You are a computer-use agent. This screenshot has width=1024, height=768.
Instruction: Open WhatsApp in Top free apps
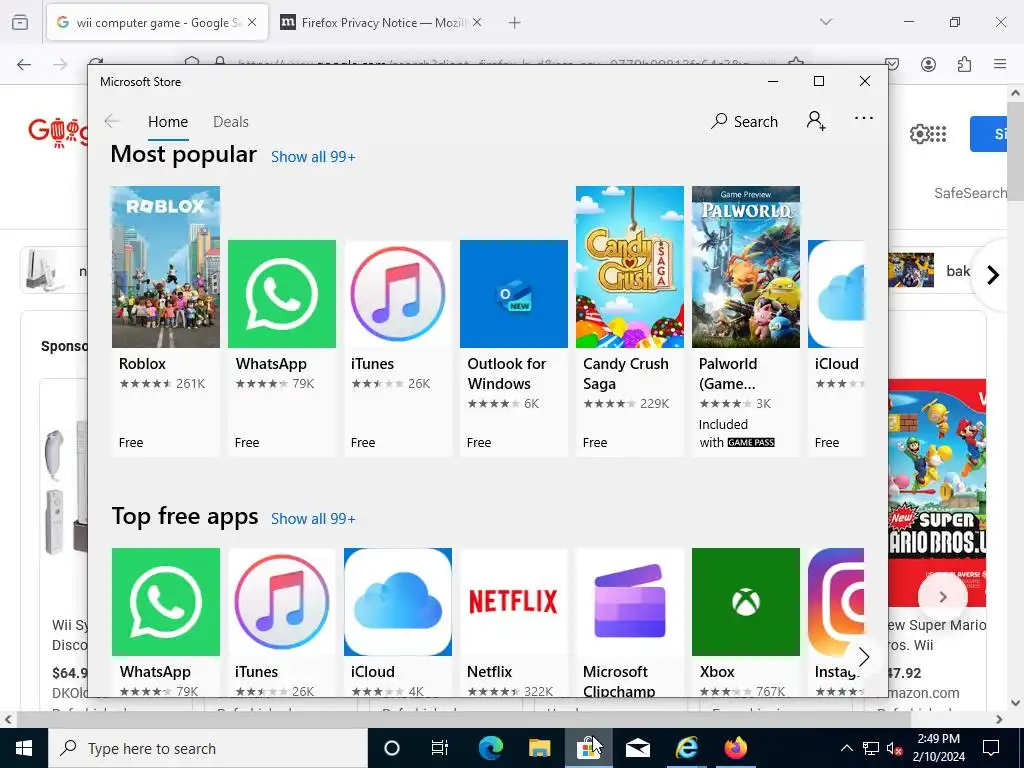tap(166, 620)
